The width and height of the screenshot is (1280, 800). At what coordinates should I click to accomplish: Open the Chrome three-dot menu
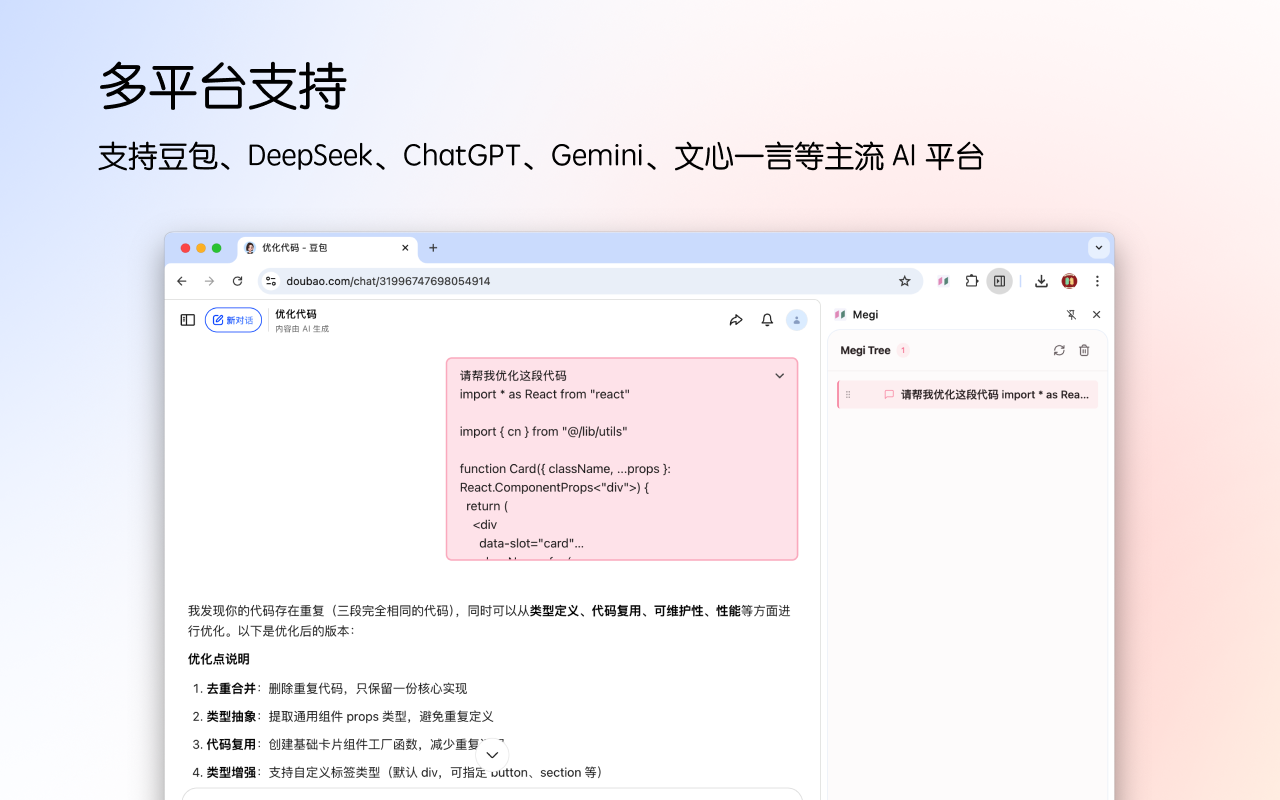click(1097, 281)
